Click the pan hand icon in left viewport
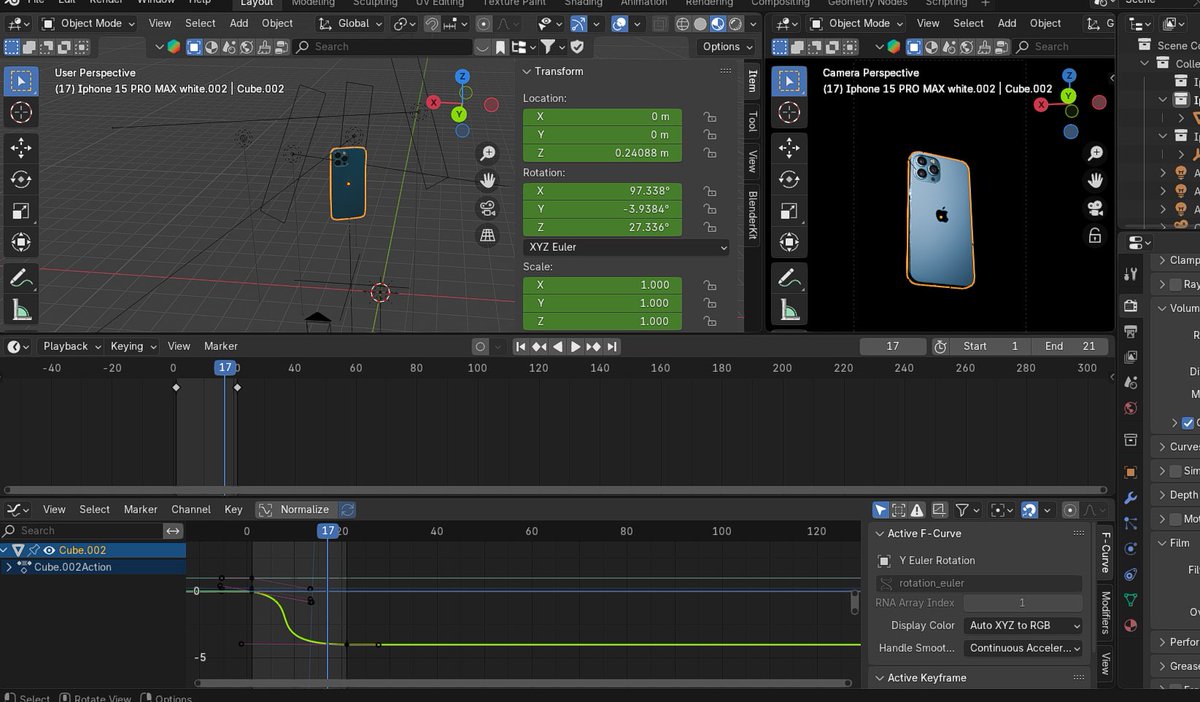Image resolution: width=1200 pixels, height=702 pixels. pyautogui.click(x=488, y=181)
